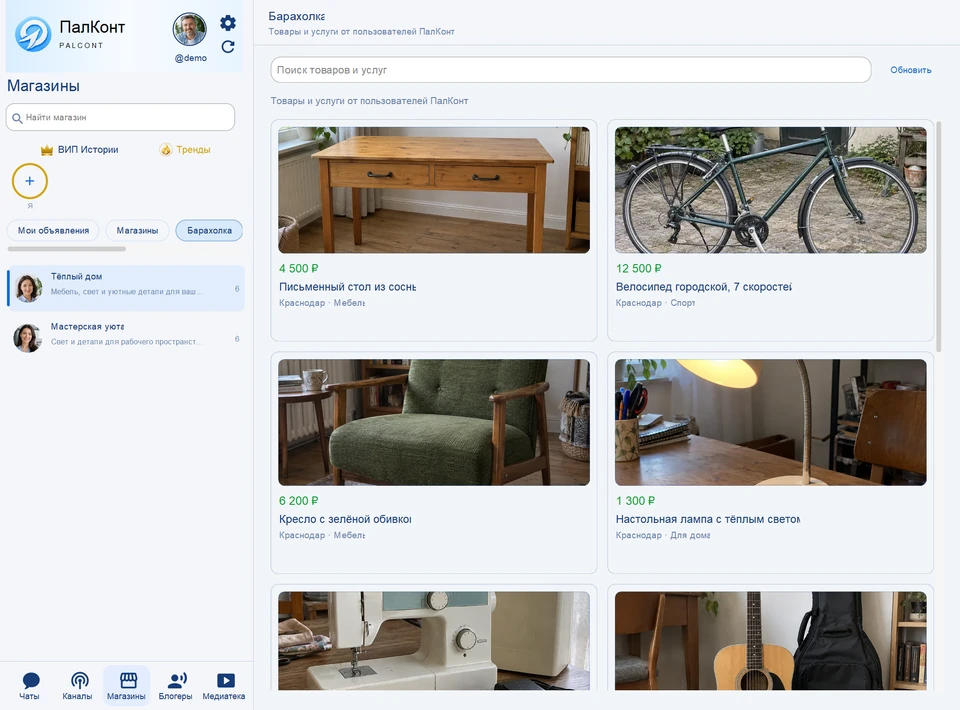This screenshot has width=960, height=710.
Task: Open the ВИП Истории section
Action: [80, 150]
